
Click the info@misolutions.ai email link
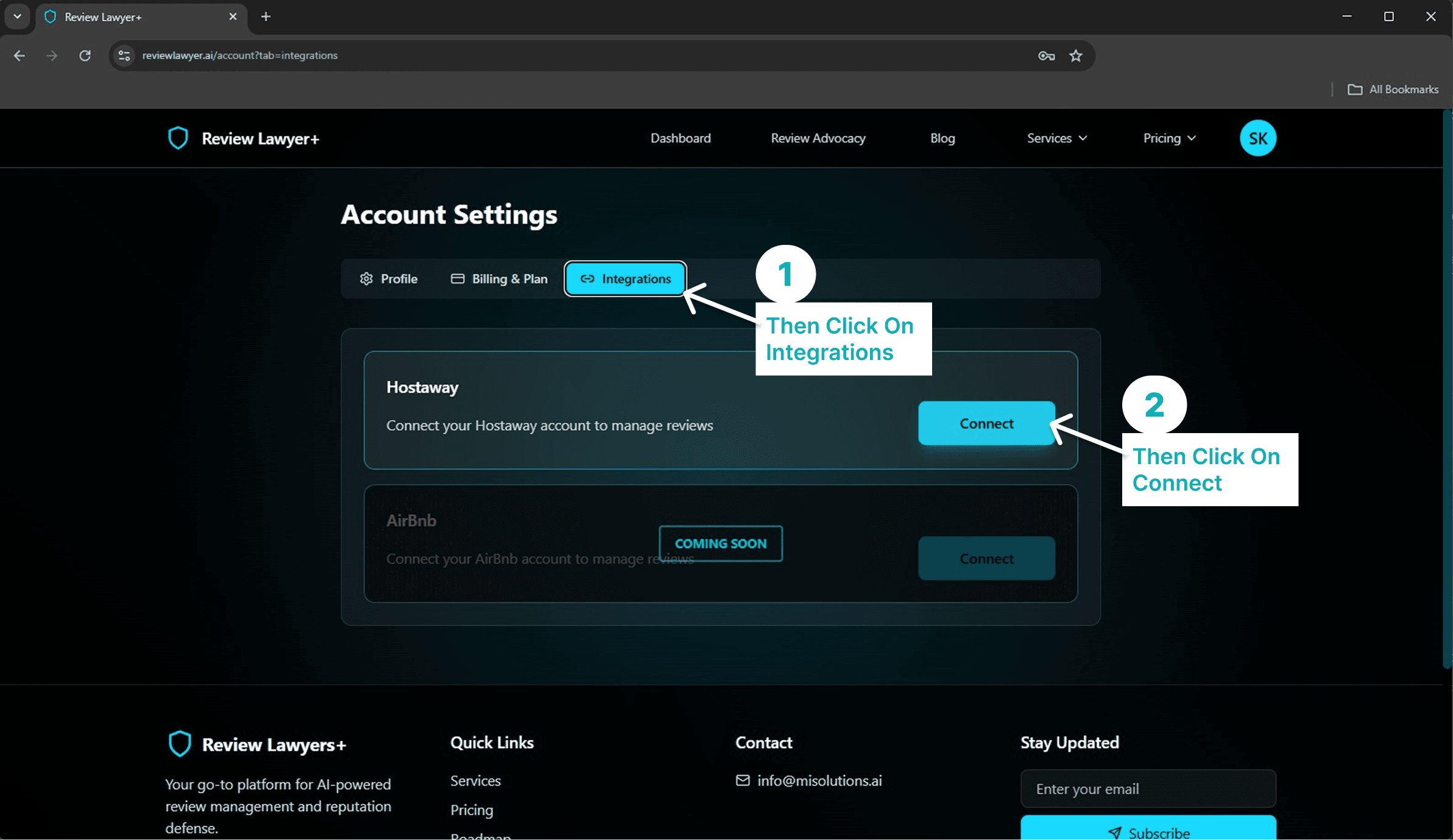[x=819, y=780]
